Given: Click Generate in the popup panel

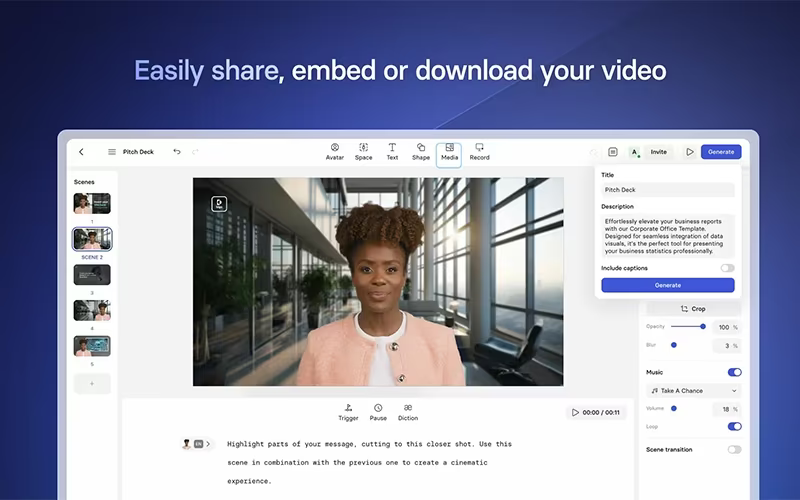Looking at the screenshot, I should (x=667, y=285).
